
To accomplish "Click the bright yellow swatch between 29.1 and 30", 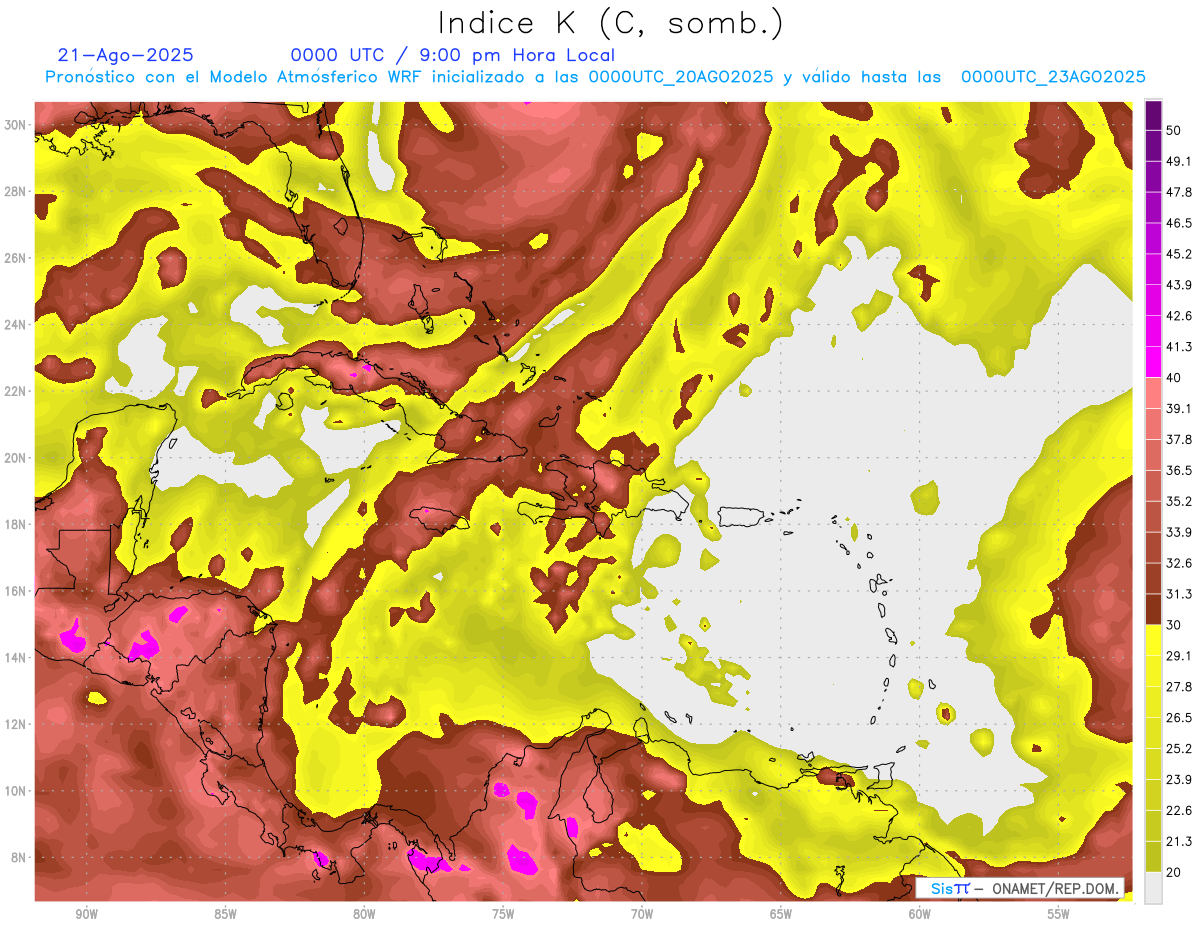I will [x=1153, y=640].
